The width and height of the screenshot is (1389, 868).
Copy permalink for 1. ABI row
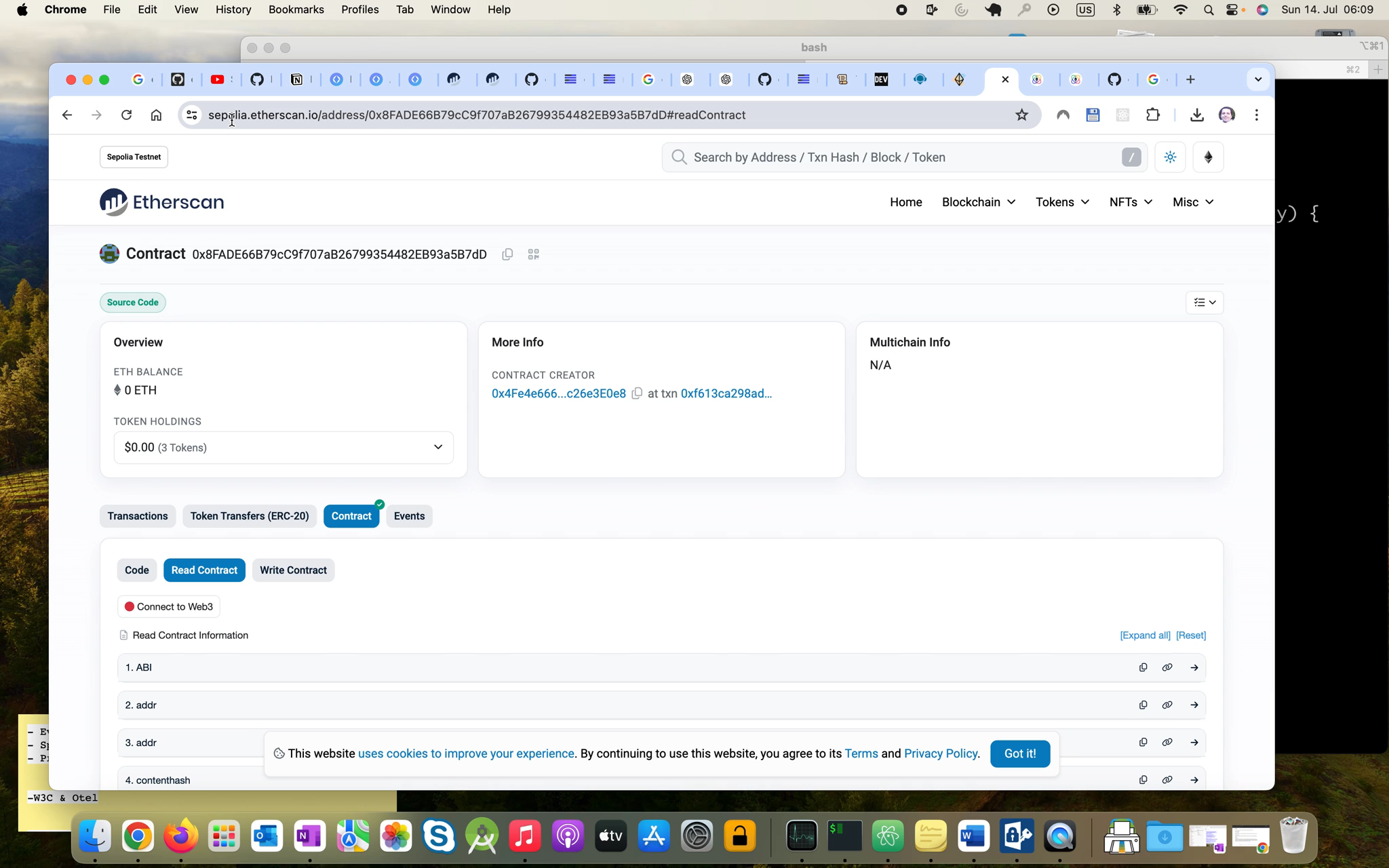(1167, 667)
